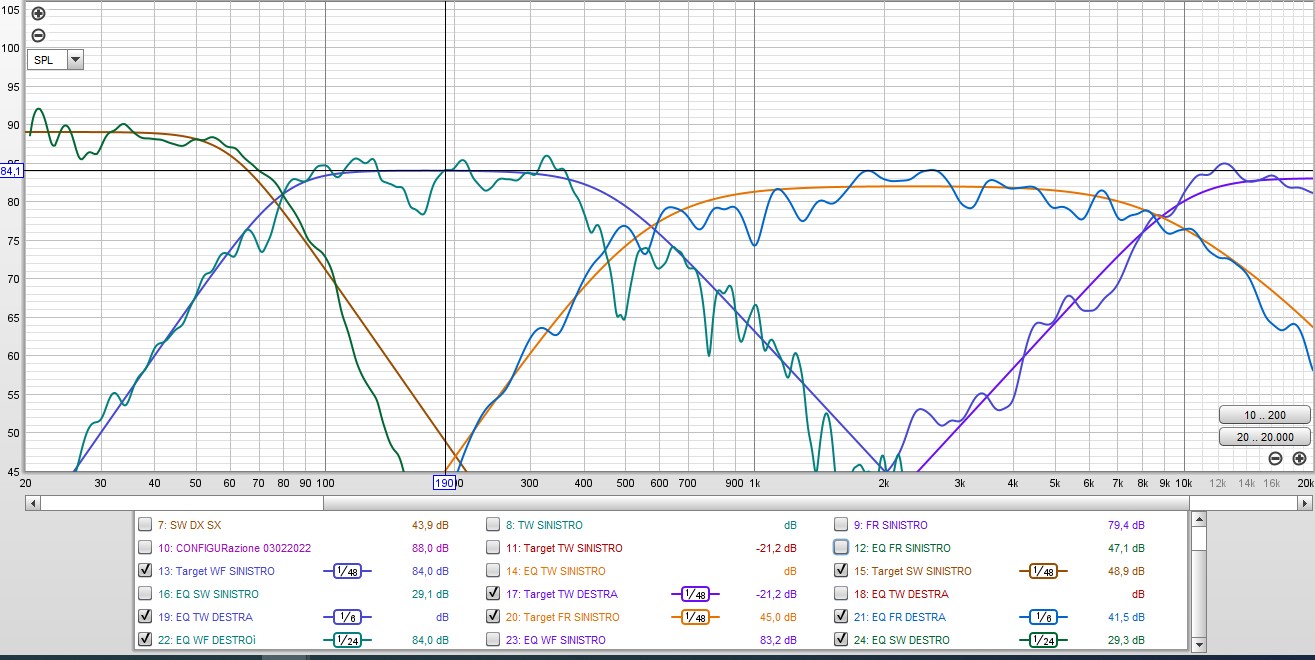Set frequency range with the 20 .. 20.000 button

coord(1264,436)
